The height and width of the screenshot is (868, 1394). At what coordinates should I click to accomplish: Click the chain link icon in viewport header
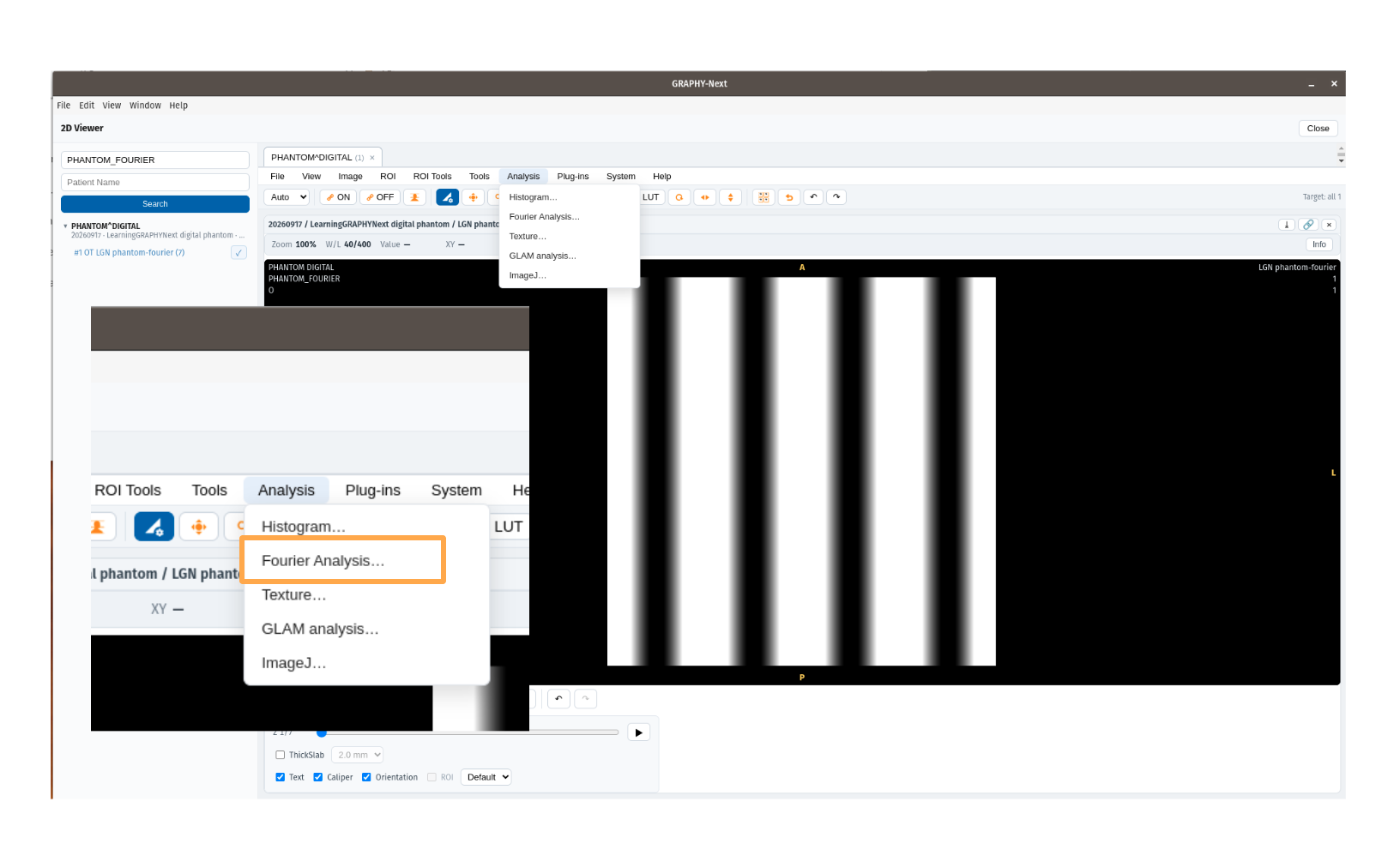pos(1308,225)
